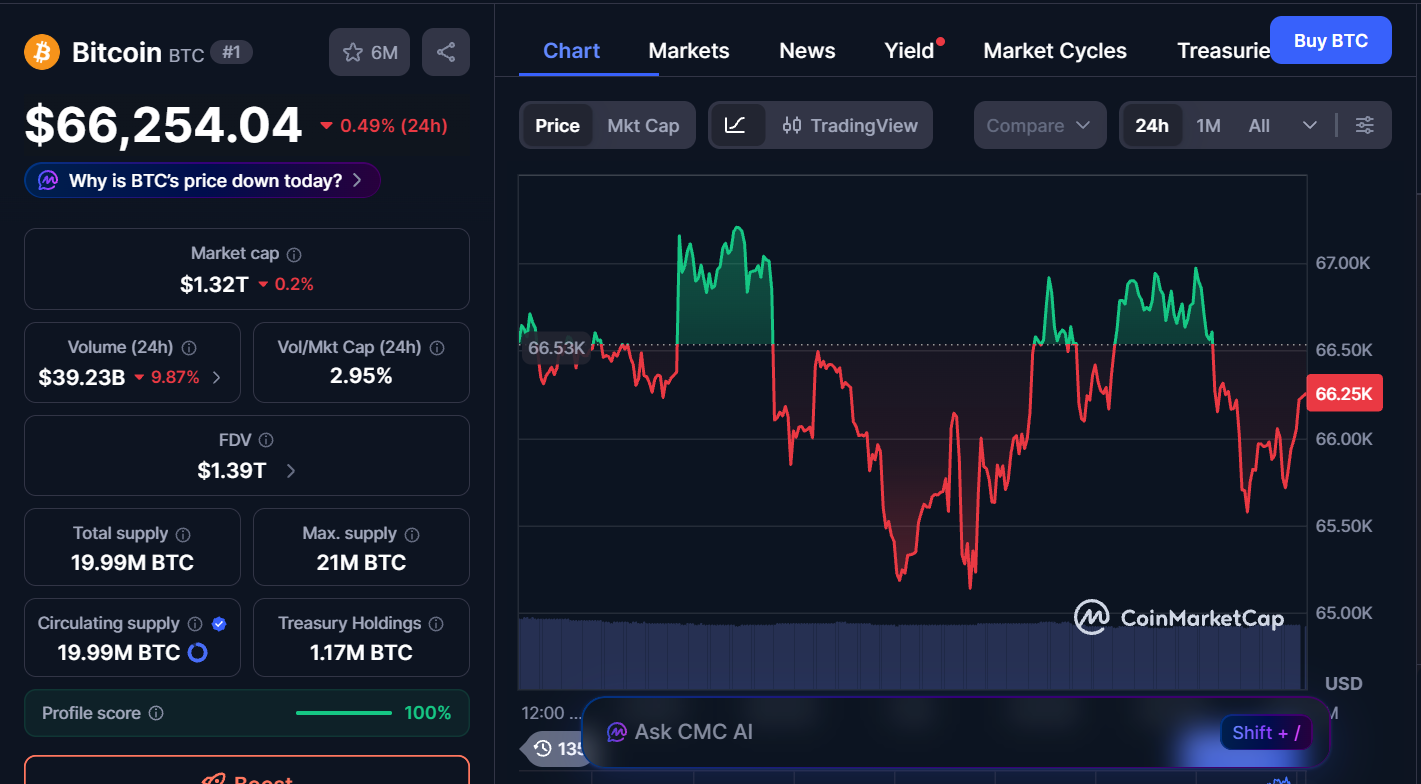1421x784 pixels.
Task: Expand FDV details arrow
Action: pos(291,471)
